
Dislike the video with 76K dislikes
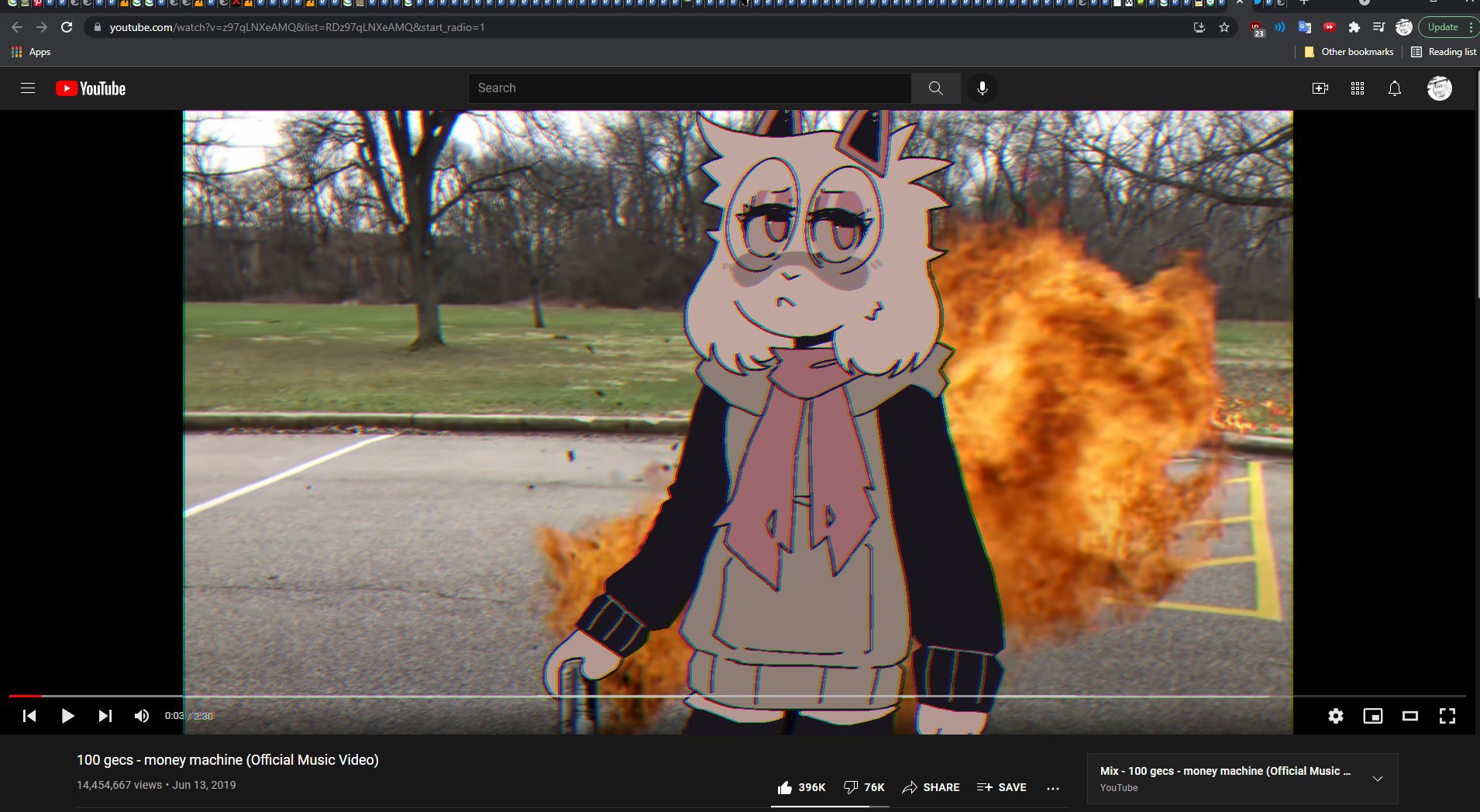click(x=864, y=787)
